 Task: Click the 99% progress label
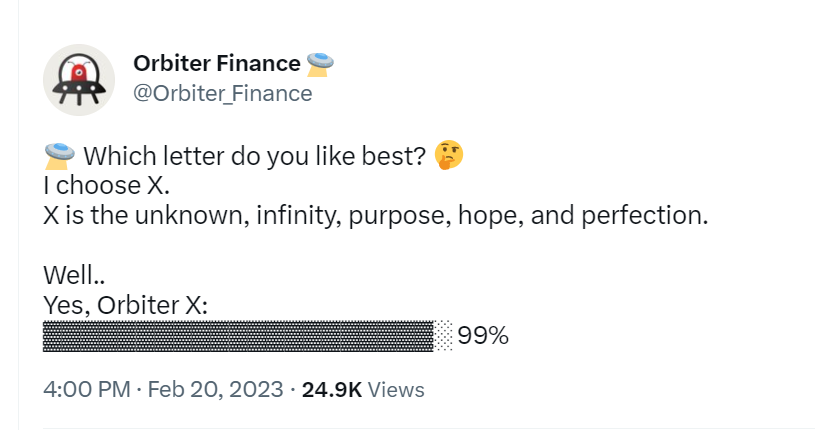tap(483, 336)
